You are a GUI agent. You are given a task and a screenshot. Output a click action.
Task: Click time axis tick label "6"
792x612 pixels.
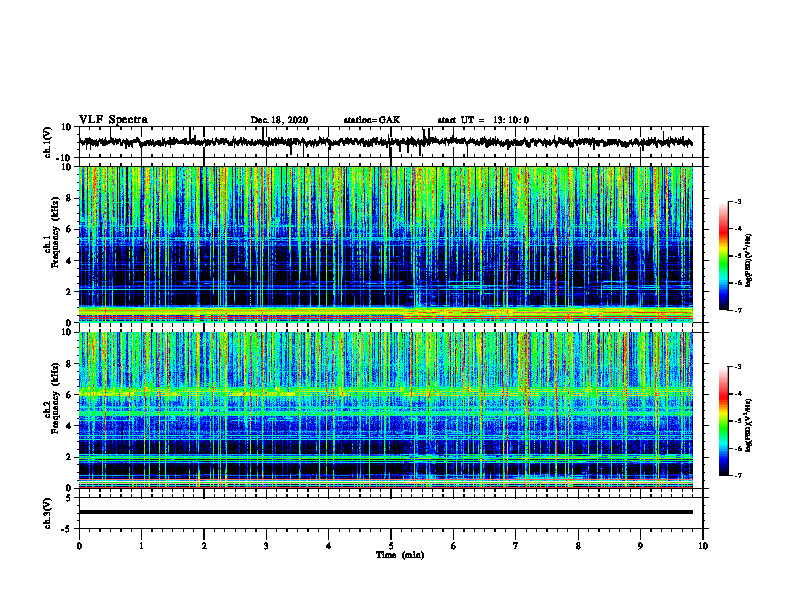454,546
